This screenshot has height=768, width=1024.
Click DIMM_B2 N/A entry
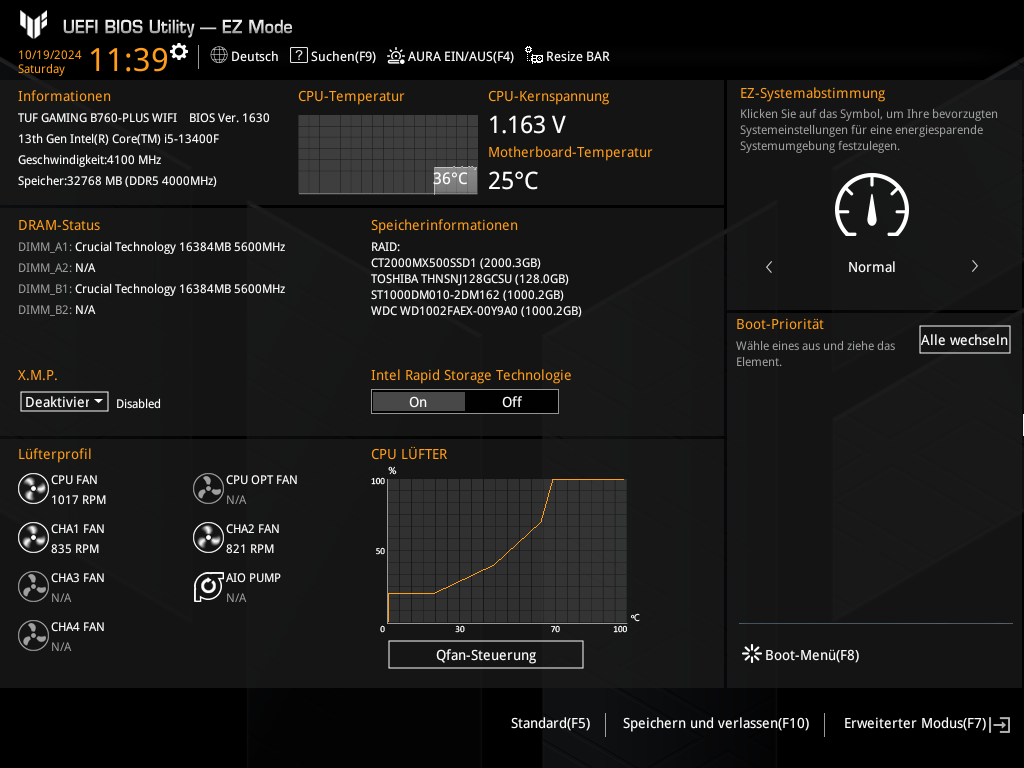point(57,310)
